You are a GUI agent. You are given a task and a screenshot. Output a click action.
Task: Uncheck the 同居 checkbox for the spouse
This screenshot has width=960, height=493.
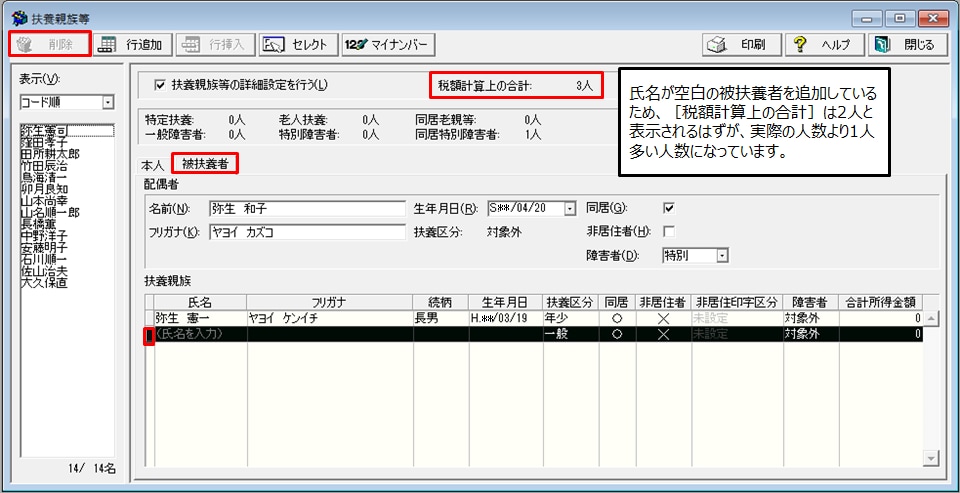[x=669, y=209]
